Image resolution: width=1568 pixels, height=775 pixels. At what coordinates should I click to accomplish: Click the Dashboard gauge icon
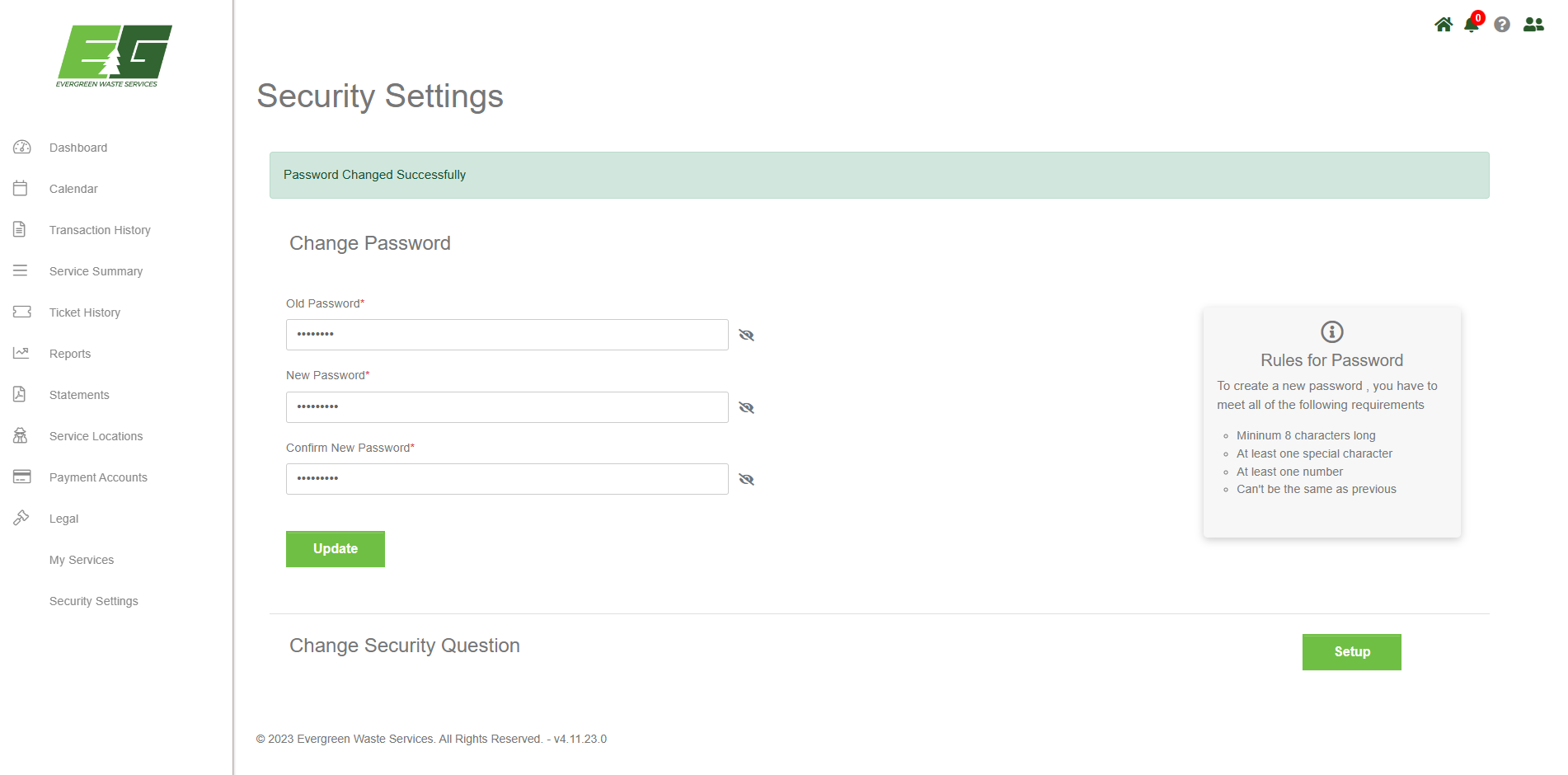[x=21, y=148]
